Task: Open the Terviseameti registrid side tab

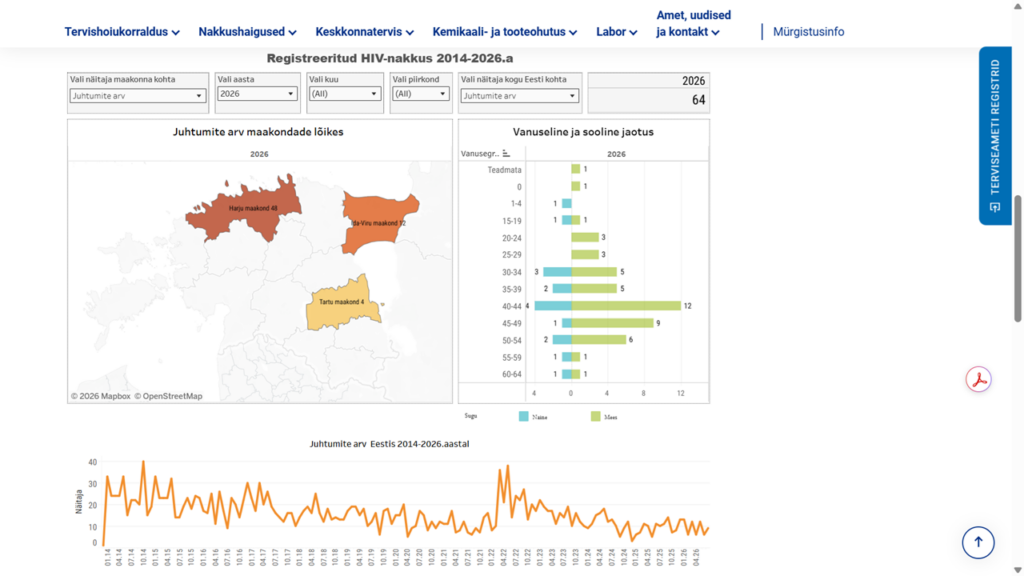Action: click(995, 136)
